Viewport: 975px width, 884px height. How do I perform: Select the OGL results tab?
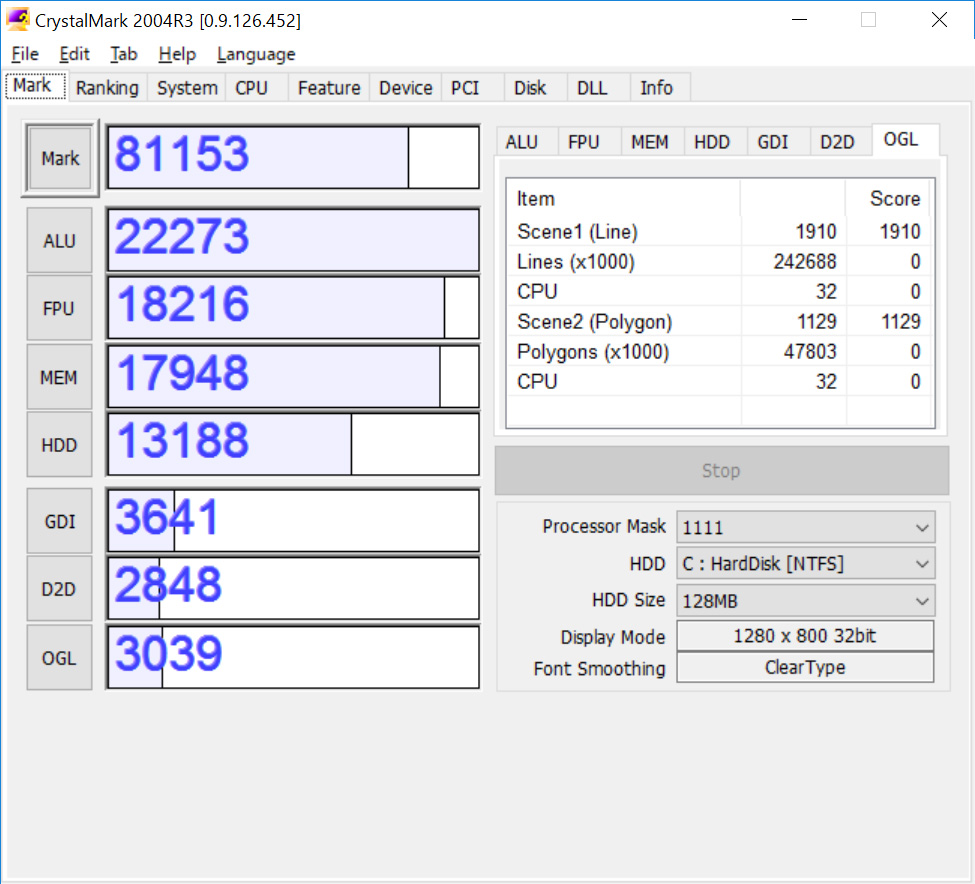903,141
